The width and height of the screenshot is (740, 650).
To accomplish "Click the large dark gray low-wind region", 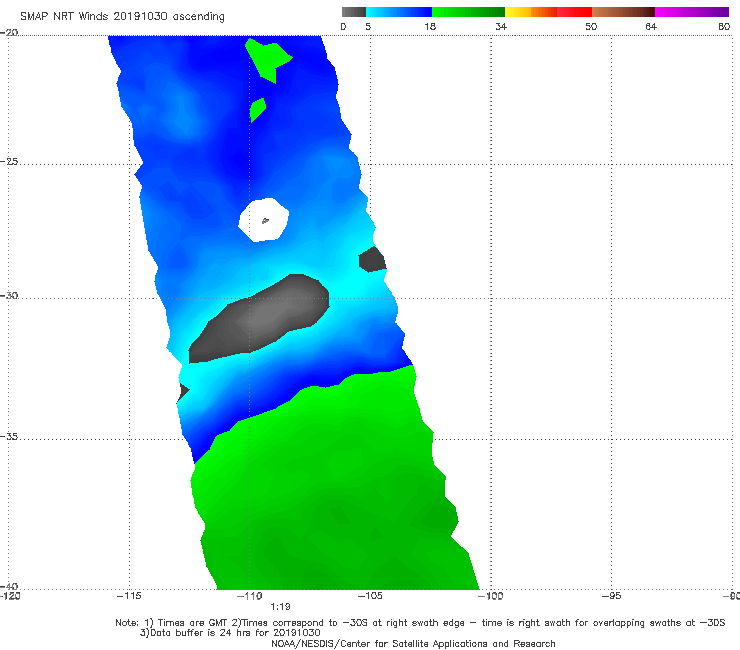I will [259, 319].
